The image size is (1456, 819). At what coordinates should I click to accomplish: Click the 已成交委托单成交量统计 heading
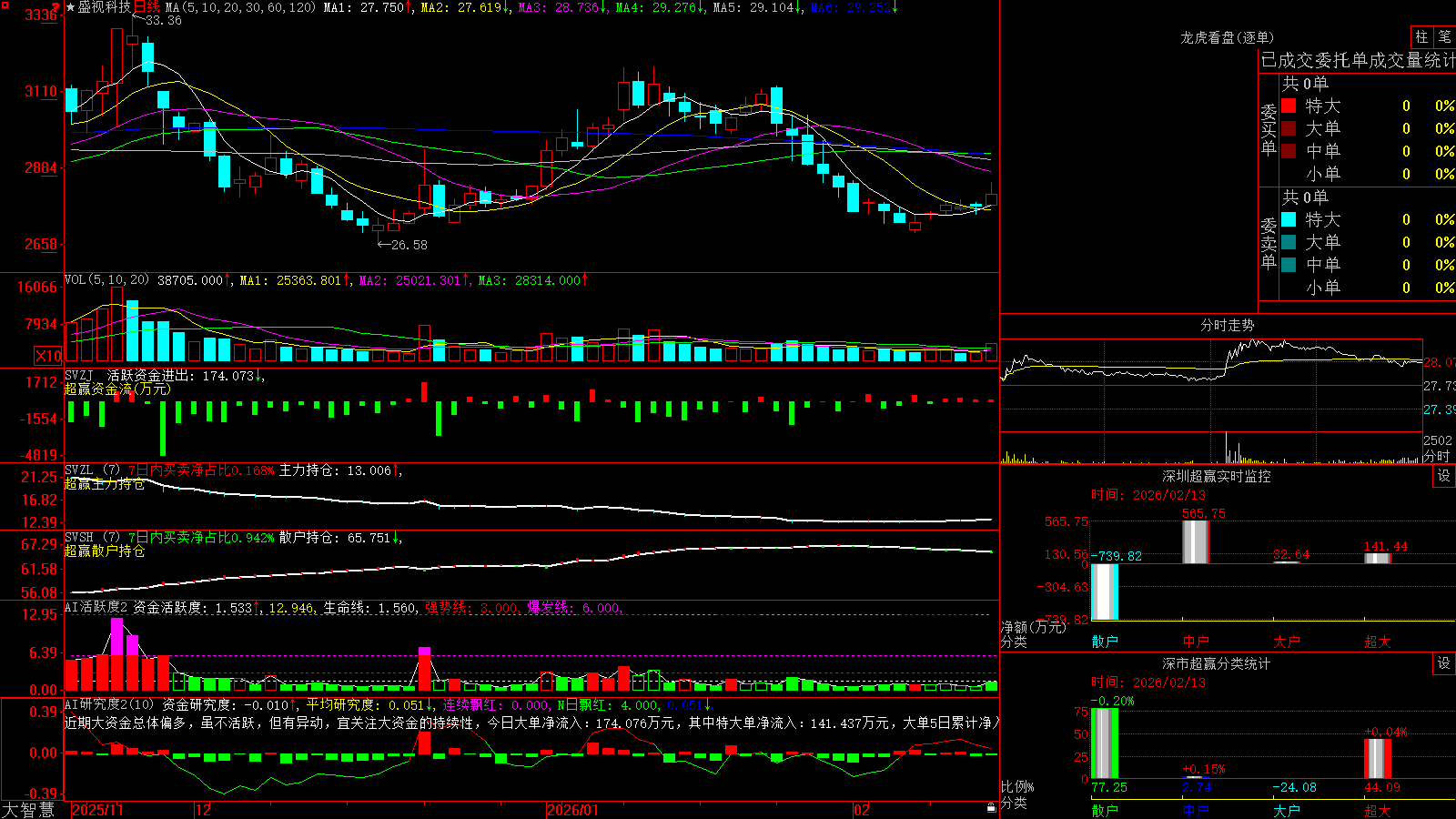[x=1358, y=60]
